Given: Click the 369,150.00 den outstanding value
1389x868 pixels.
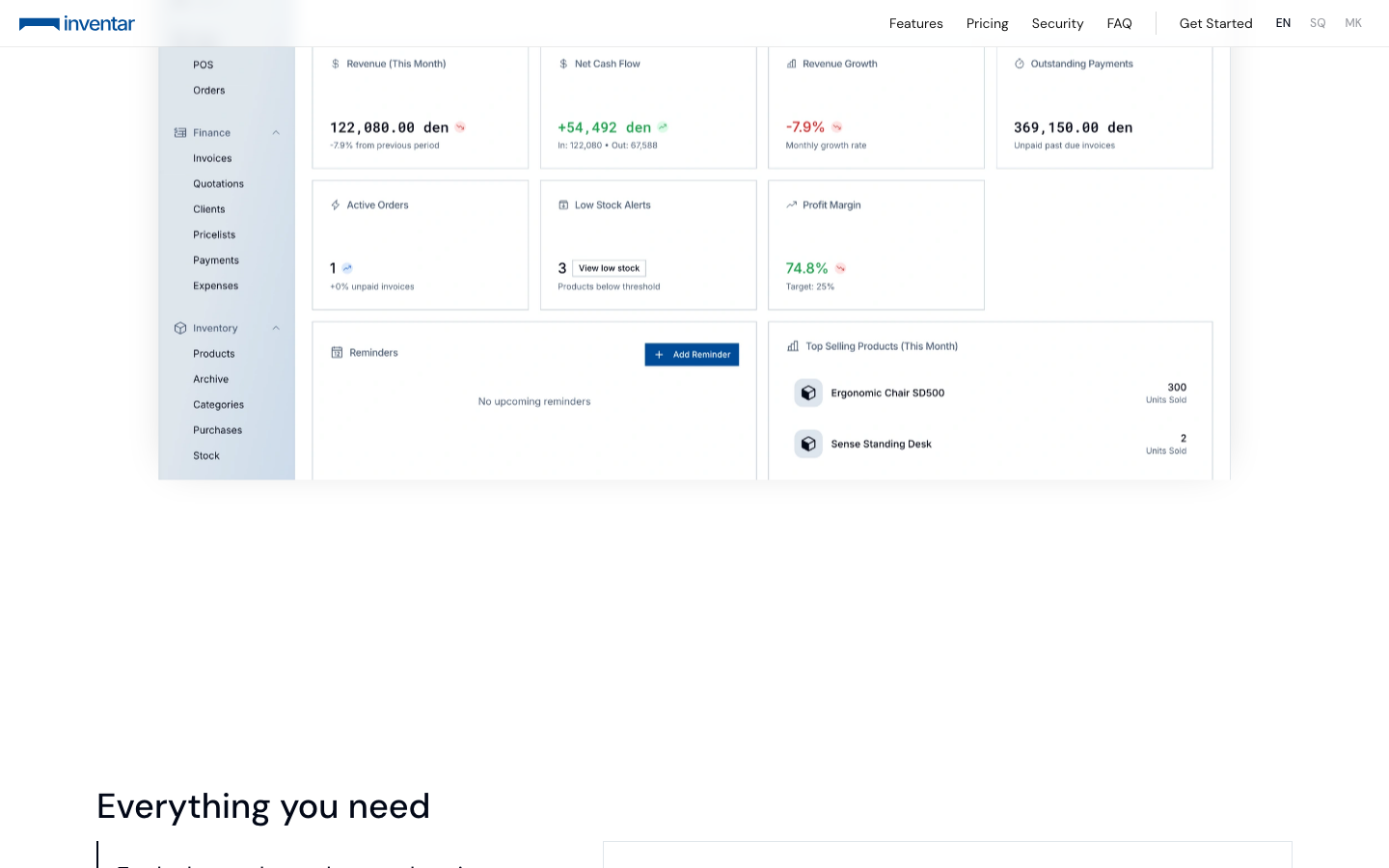Looking at the screenshot, I should (x=1073, y=127).
